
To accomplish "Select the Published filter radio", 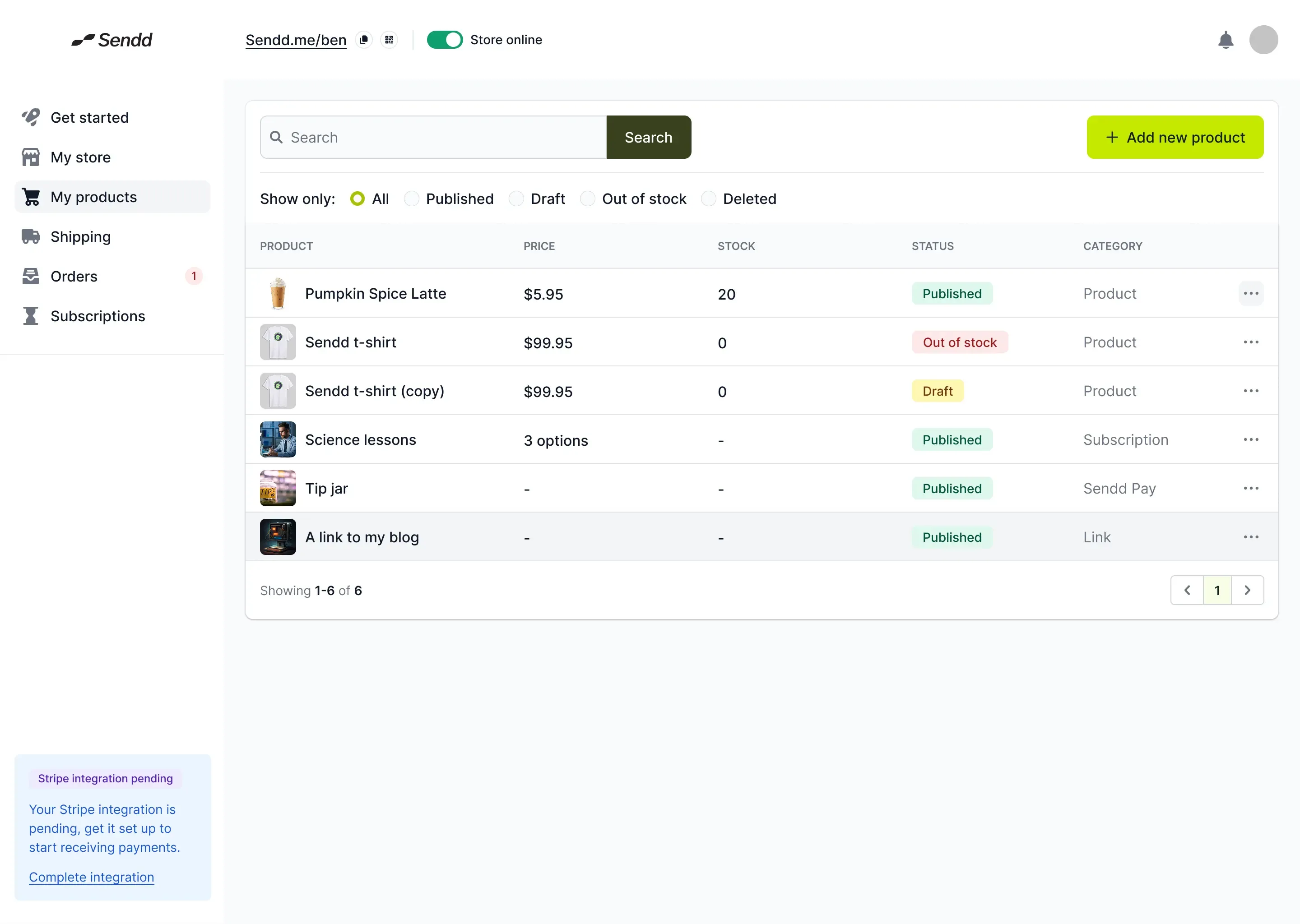I will click(x=412, y=199).
